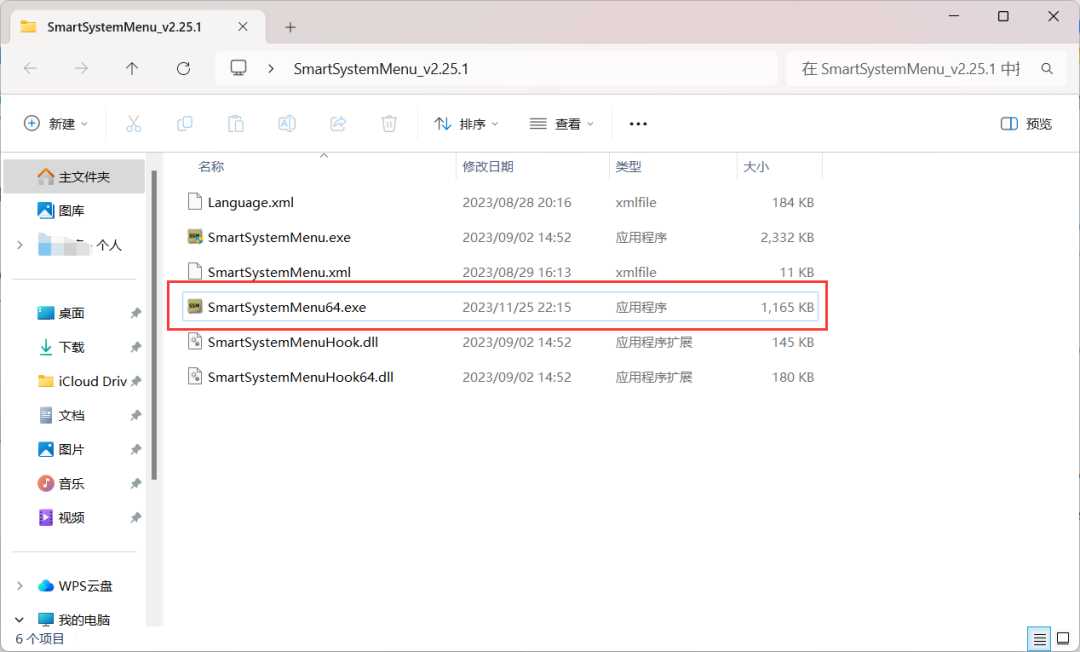Sort by 大小 column header
The width and height of the screenshot is (1080, 652).
coord(756,167)
